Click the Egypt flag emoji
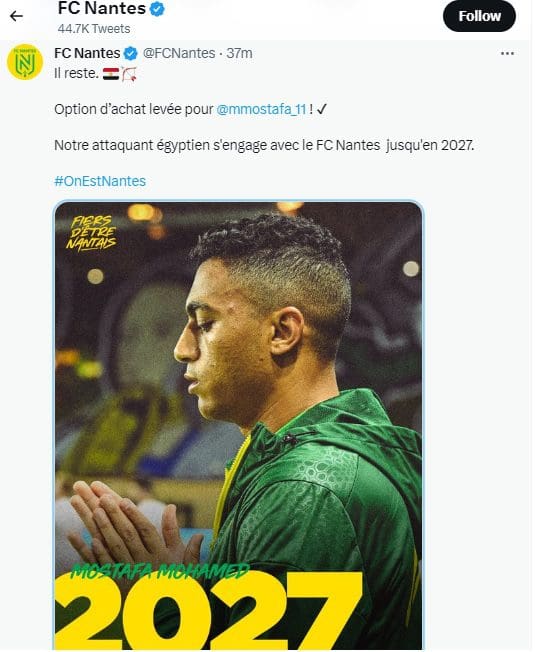Screen dimensions: 541x652 (111, 74)
